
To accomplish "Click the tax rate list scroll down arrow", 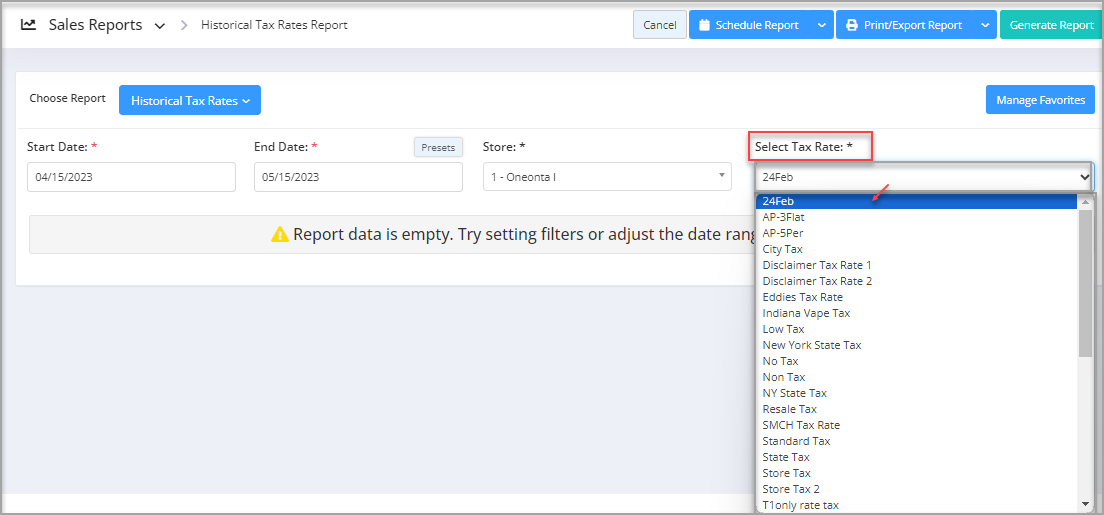I will pos(1085,504).
